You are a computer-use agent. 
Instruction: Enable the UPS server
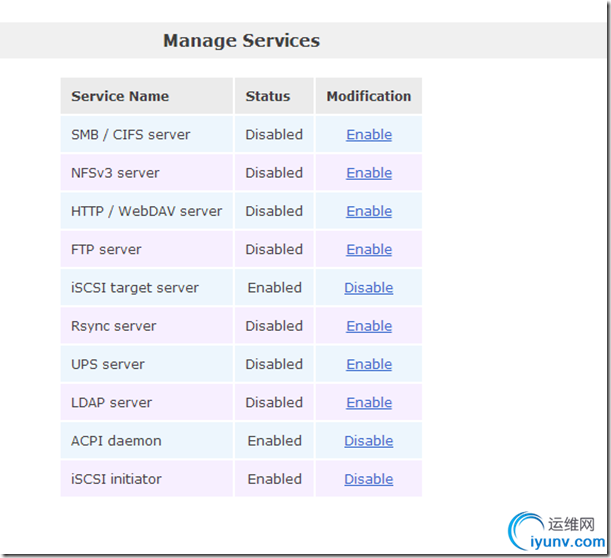[368, 364]
